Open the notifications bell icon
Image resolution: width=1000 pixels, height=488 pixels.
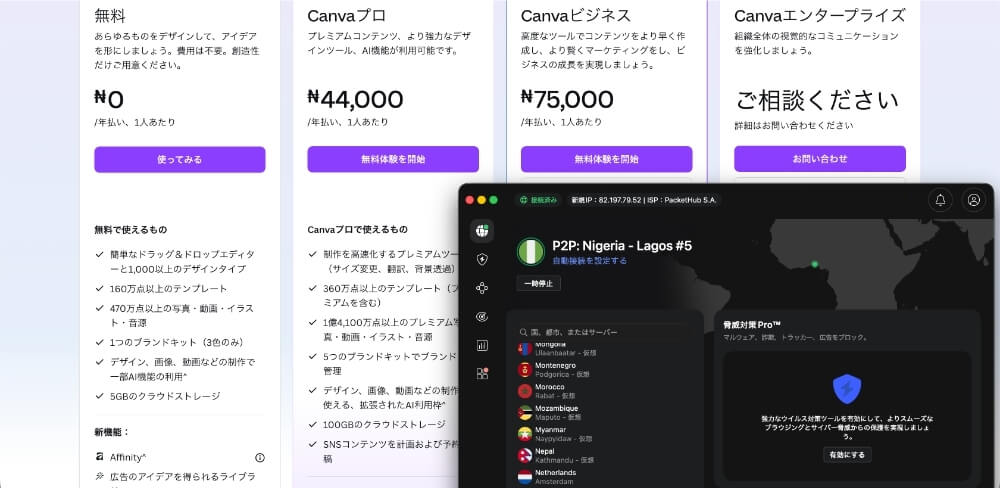[x=940, y=200]
